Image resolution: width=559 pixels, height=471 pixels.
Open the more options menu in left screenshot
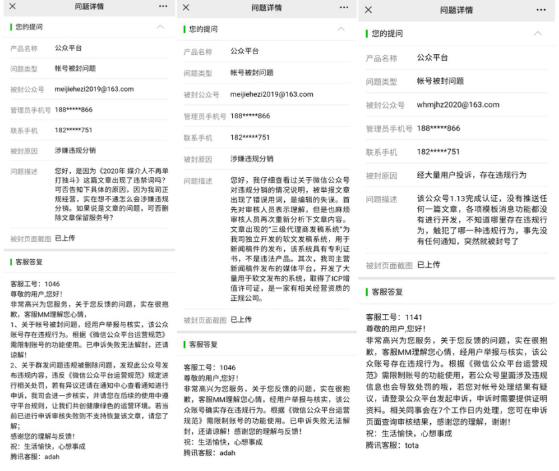163,6
